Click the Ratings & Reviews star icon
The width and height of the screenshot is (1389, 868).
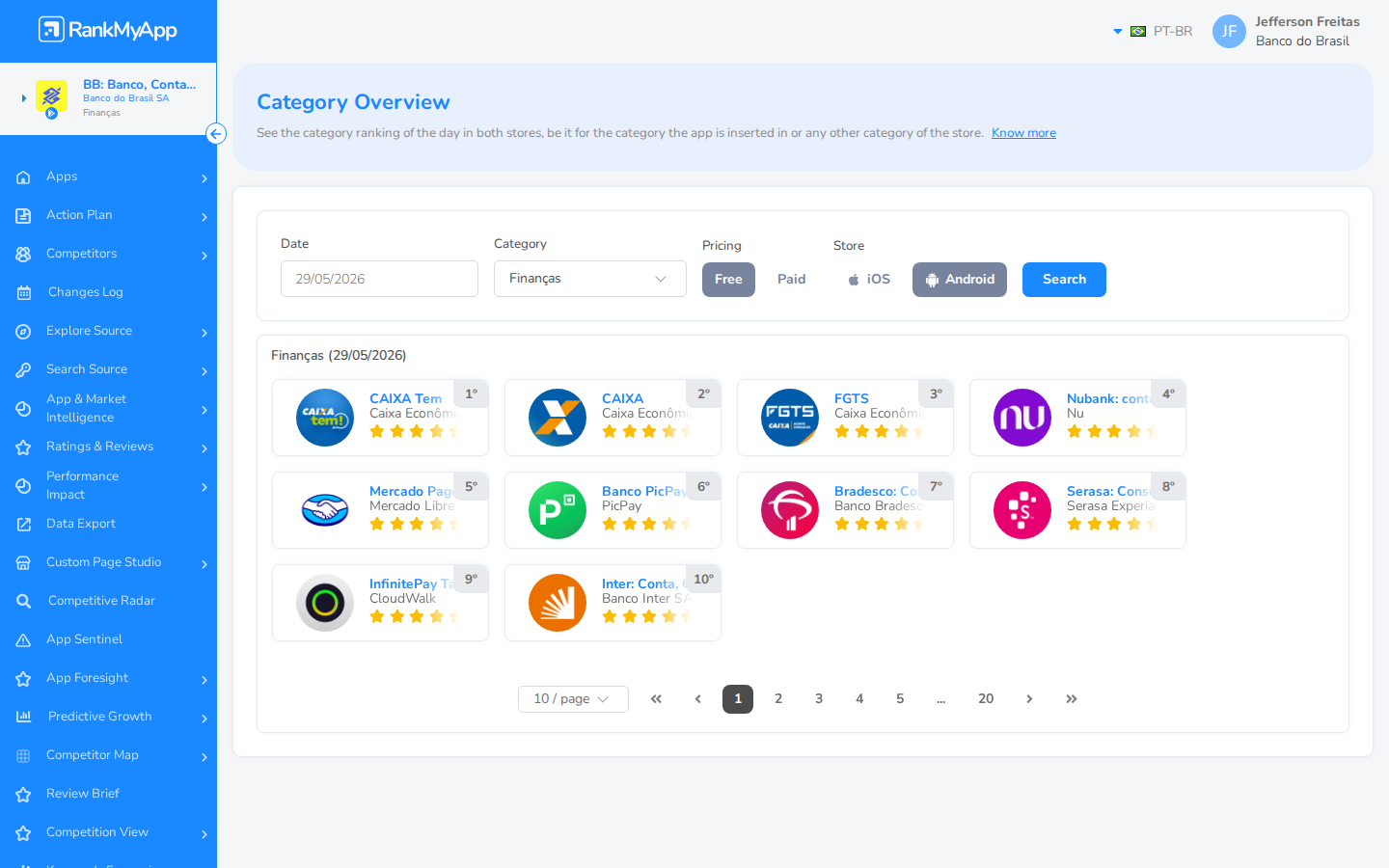23,448
